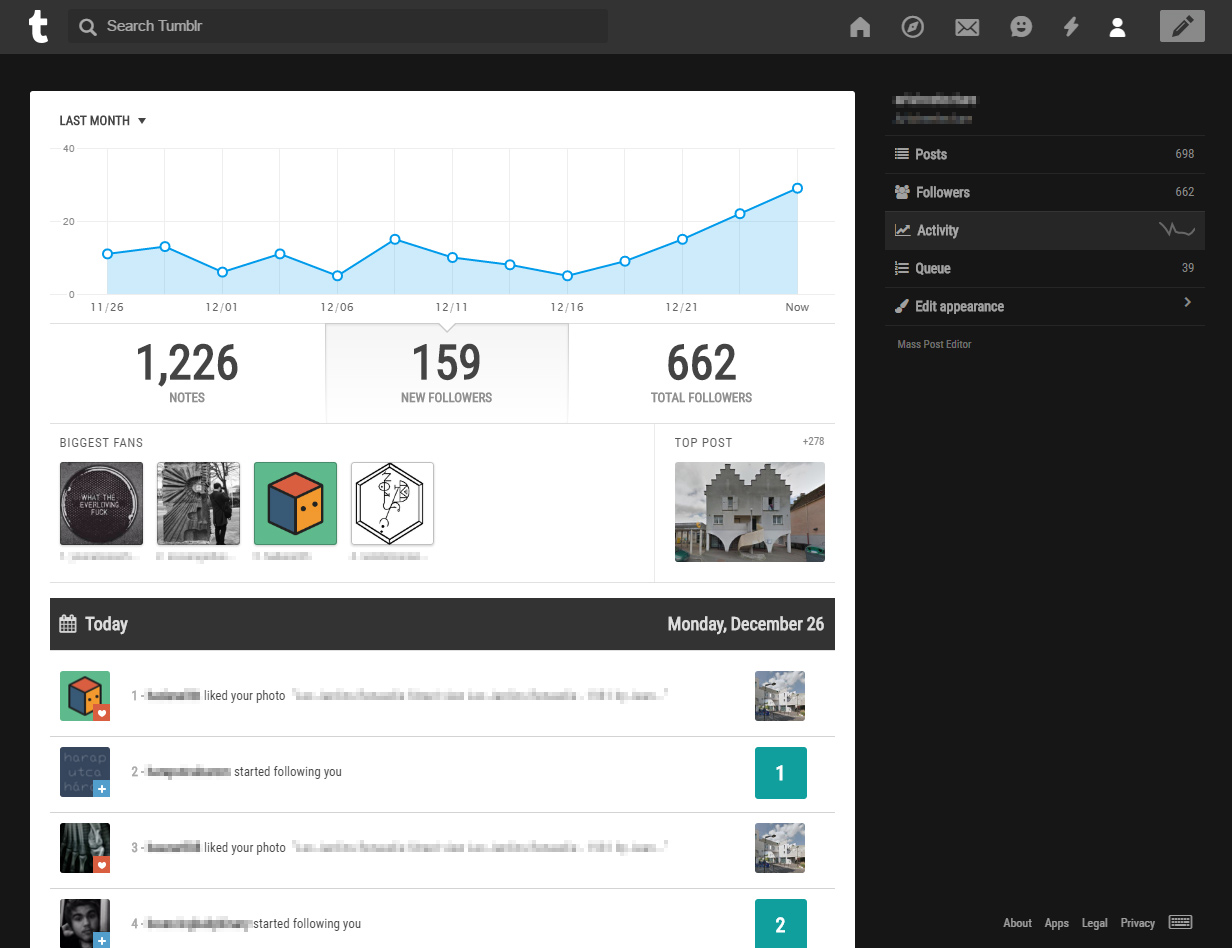Click the search magnifier icon
The image size is (1232, 948).
(88, 26)
